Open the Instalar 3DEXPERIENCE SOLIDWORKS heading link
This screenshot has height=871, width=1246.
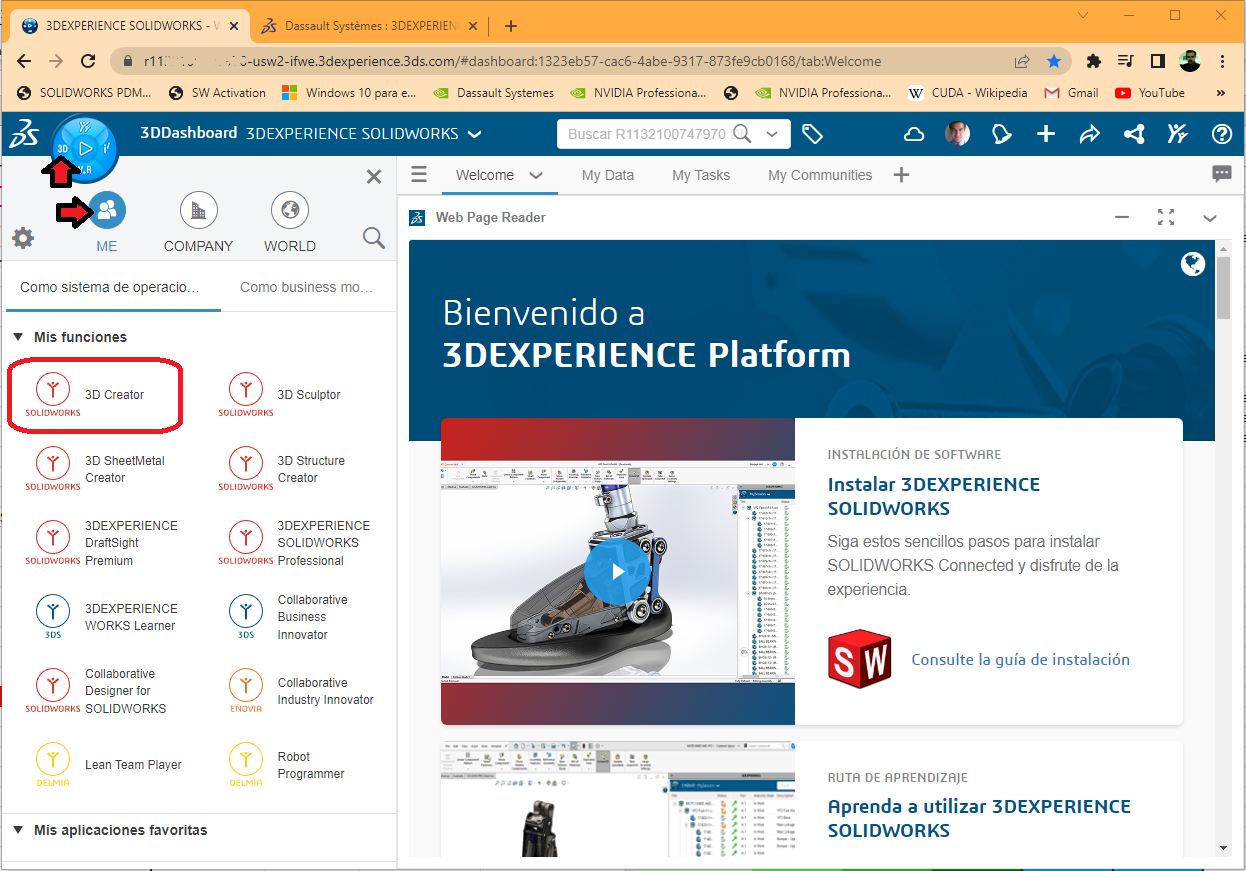(934, 496)
